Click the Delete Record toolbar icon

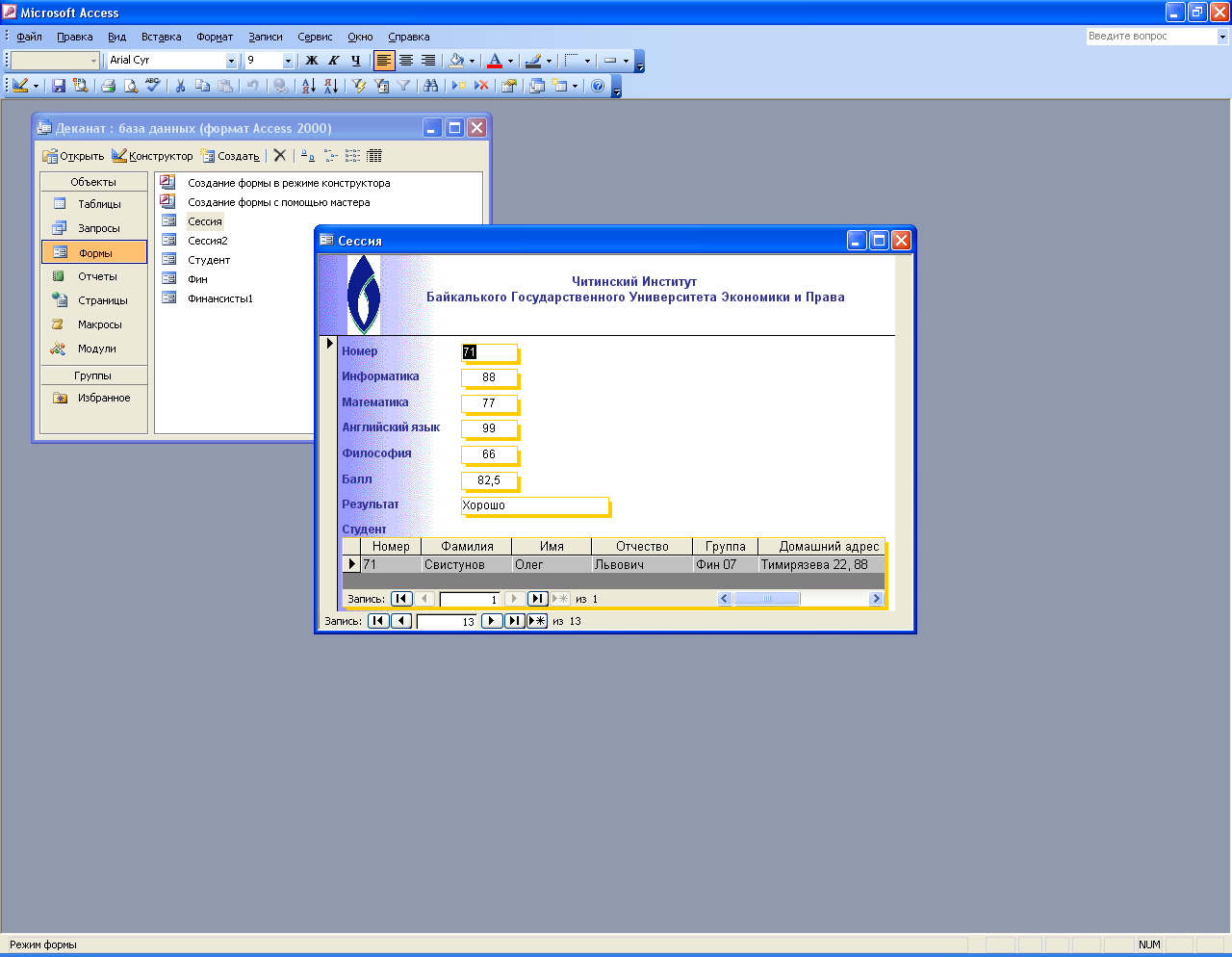pyautogui.click(x=481, y=86)
